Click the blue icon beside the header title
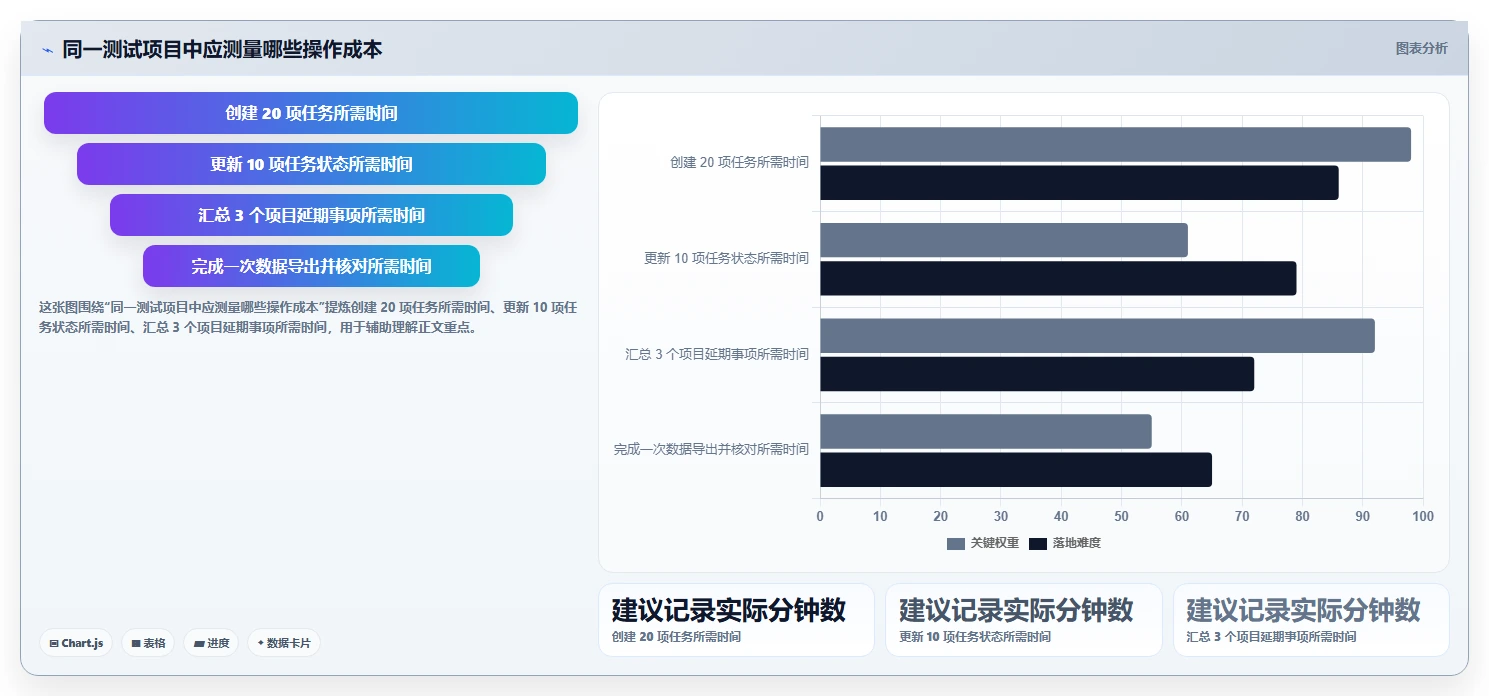 (47, 50)
